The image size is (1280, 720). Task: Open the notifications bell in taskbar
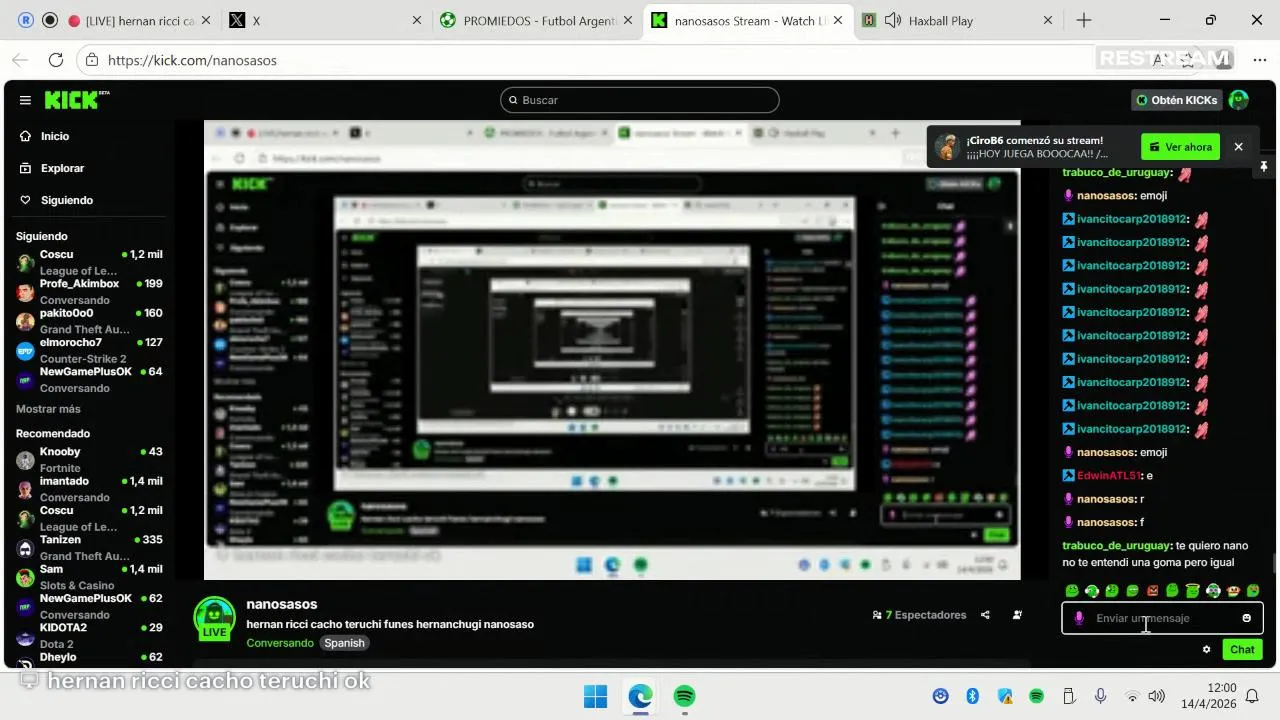pyautogui.click(x=1252, y=696)
